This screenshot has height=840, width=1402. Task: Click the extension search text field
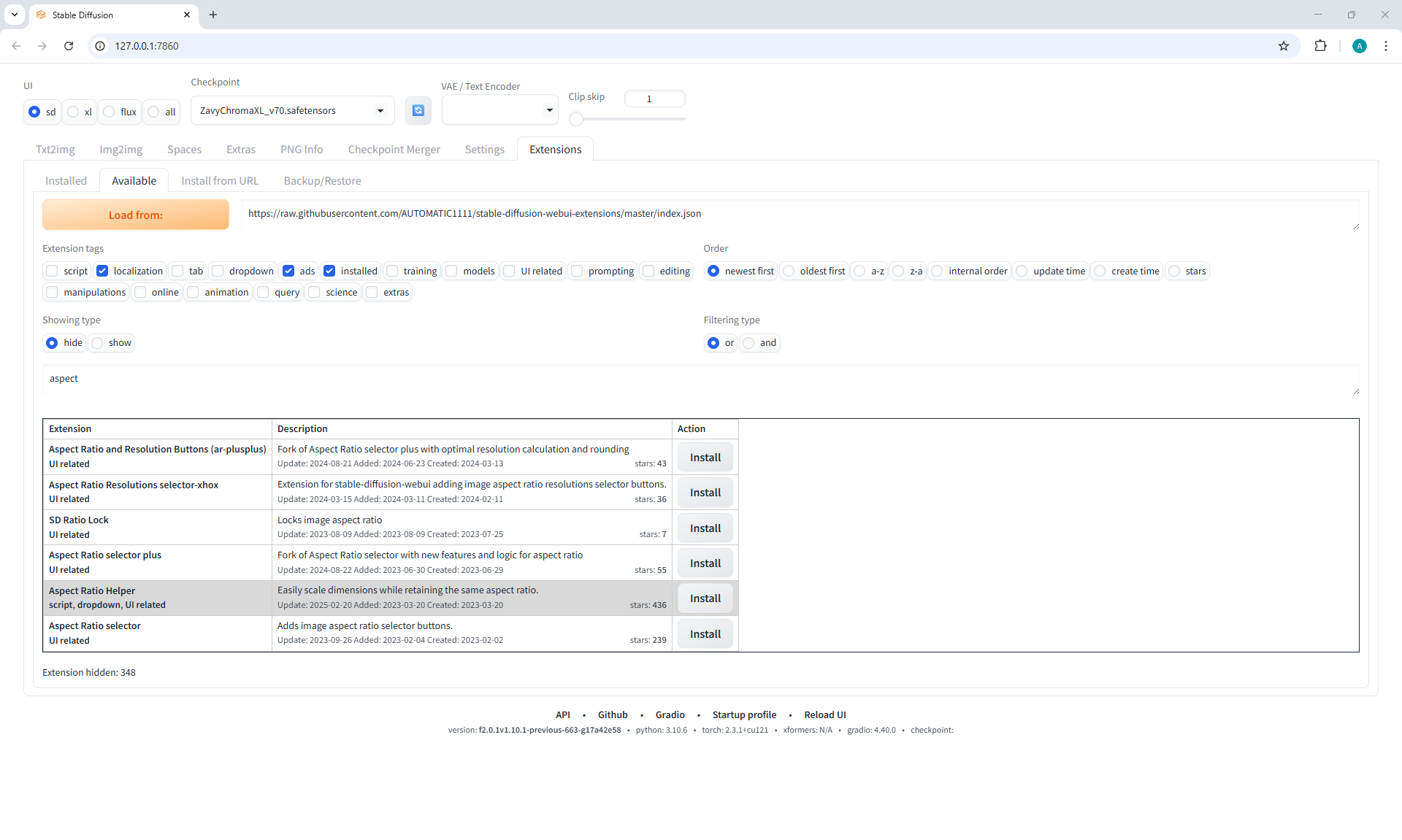[x=700, y=379]
